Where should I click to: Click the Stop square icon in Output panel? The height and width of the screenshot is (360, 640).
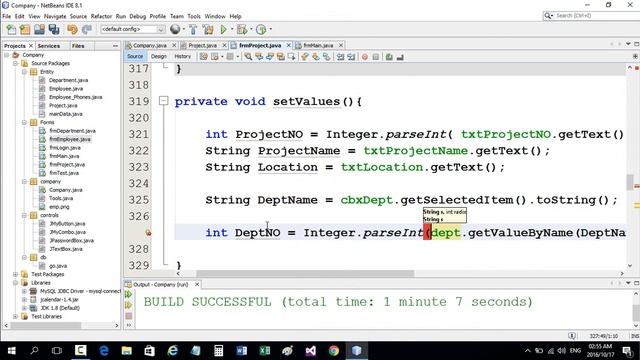129,316
